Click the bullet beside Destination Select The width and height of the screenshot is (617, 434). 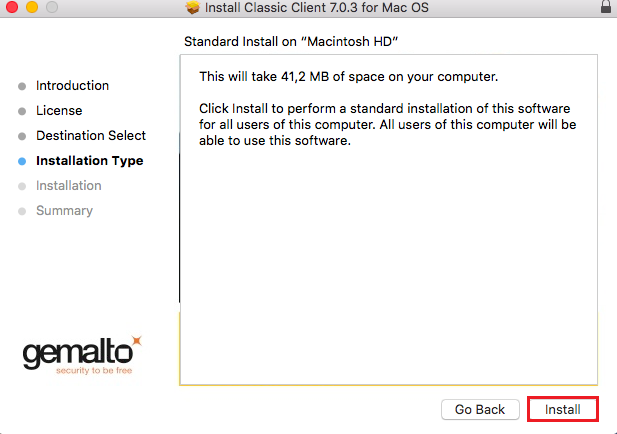point(22,136)
